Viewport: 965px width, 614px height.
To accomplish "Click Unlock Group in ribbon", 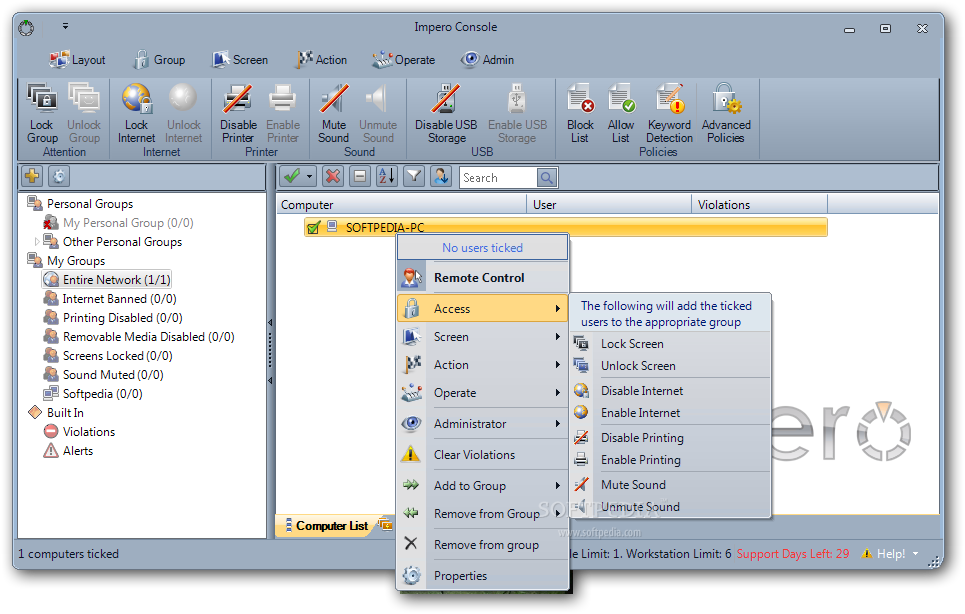I will (84, 114).
